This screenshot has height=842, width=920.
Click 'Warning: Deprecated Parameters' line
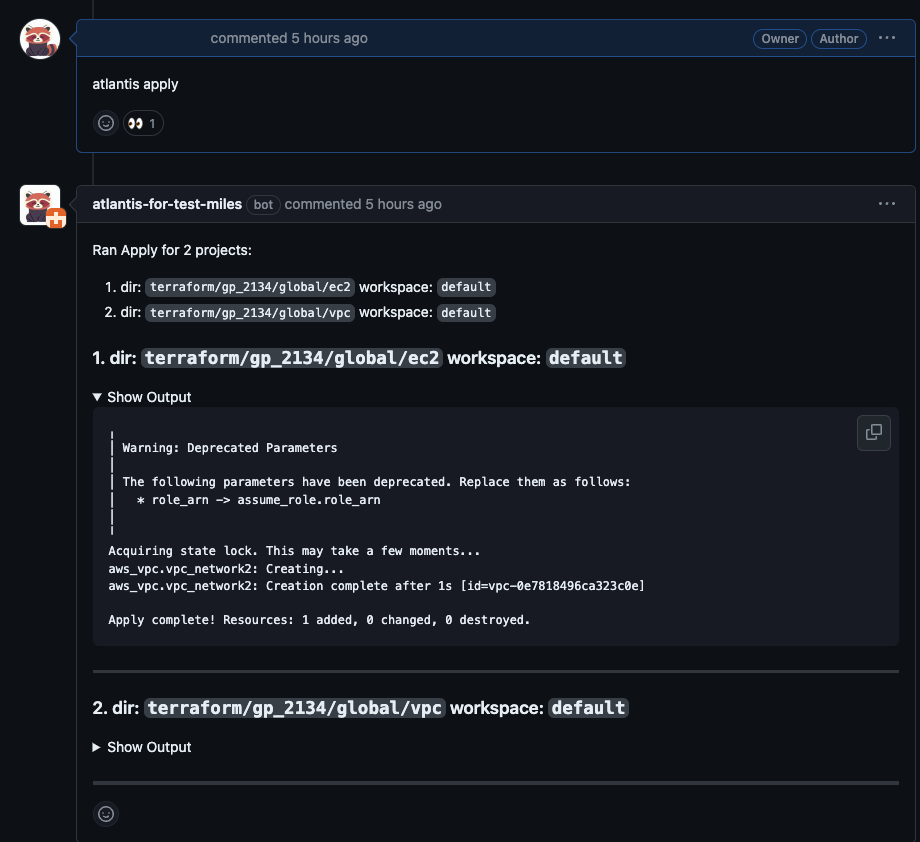[230, 448]
